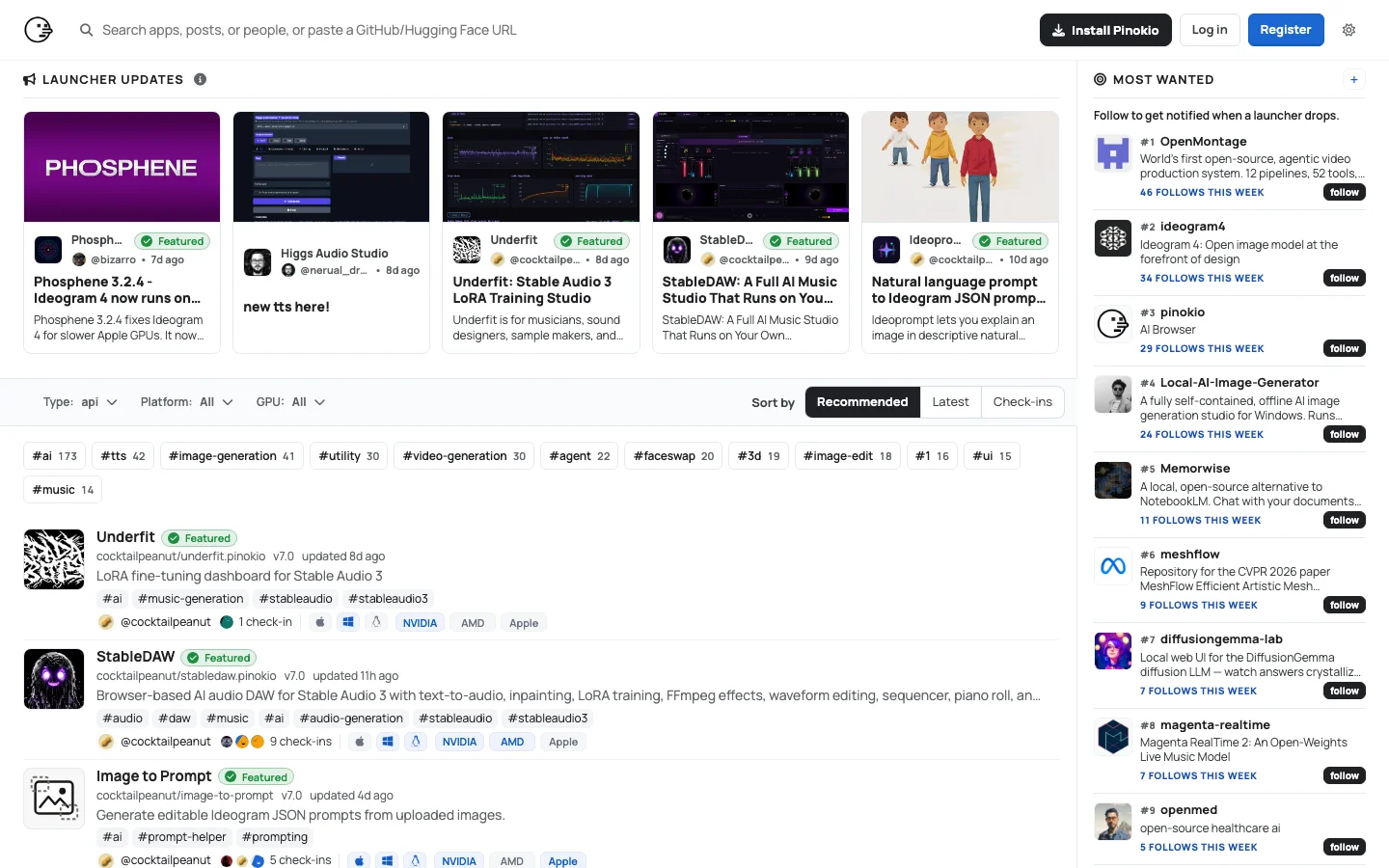Image resolution: width=1389 pixels, height=868 pixels.
Task: Open the Higgs Audio Studio card screenshot
Action: click(332, 167)
